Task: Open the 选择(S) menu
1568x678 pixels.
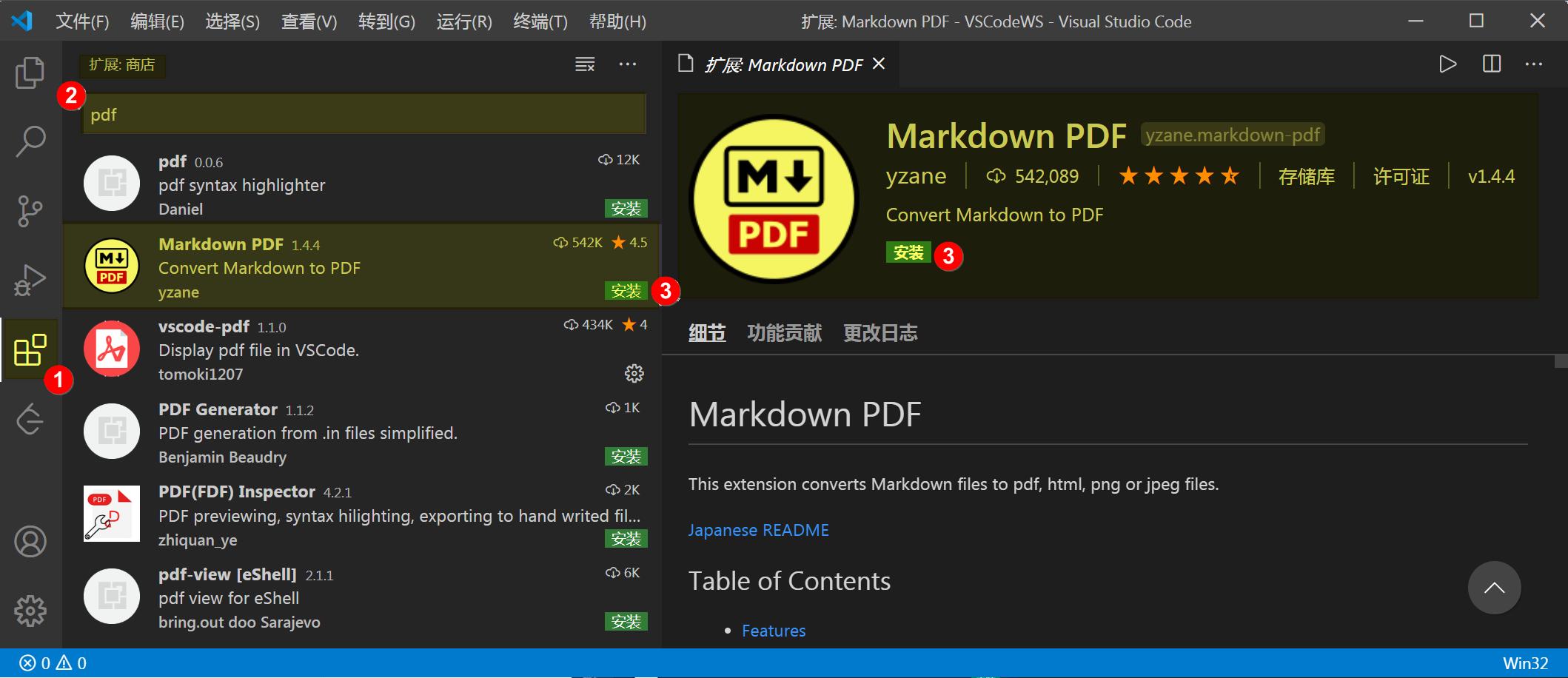Action: click(x=232, y=22)
